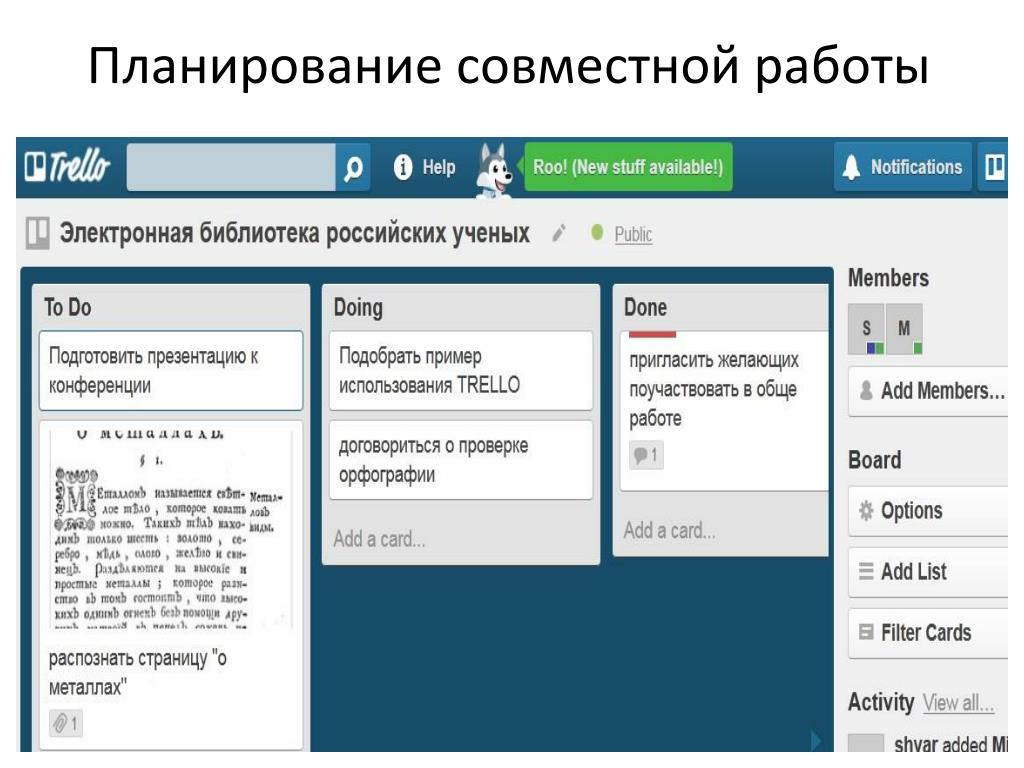Click Add a card in Done list
The height and width of the screenshot is (768, 1024).
(x=669, y=530)
